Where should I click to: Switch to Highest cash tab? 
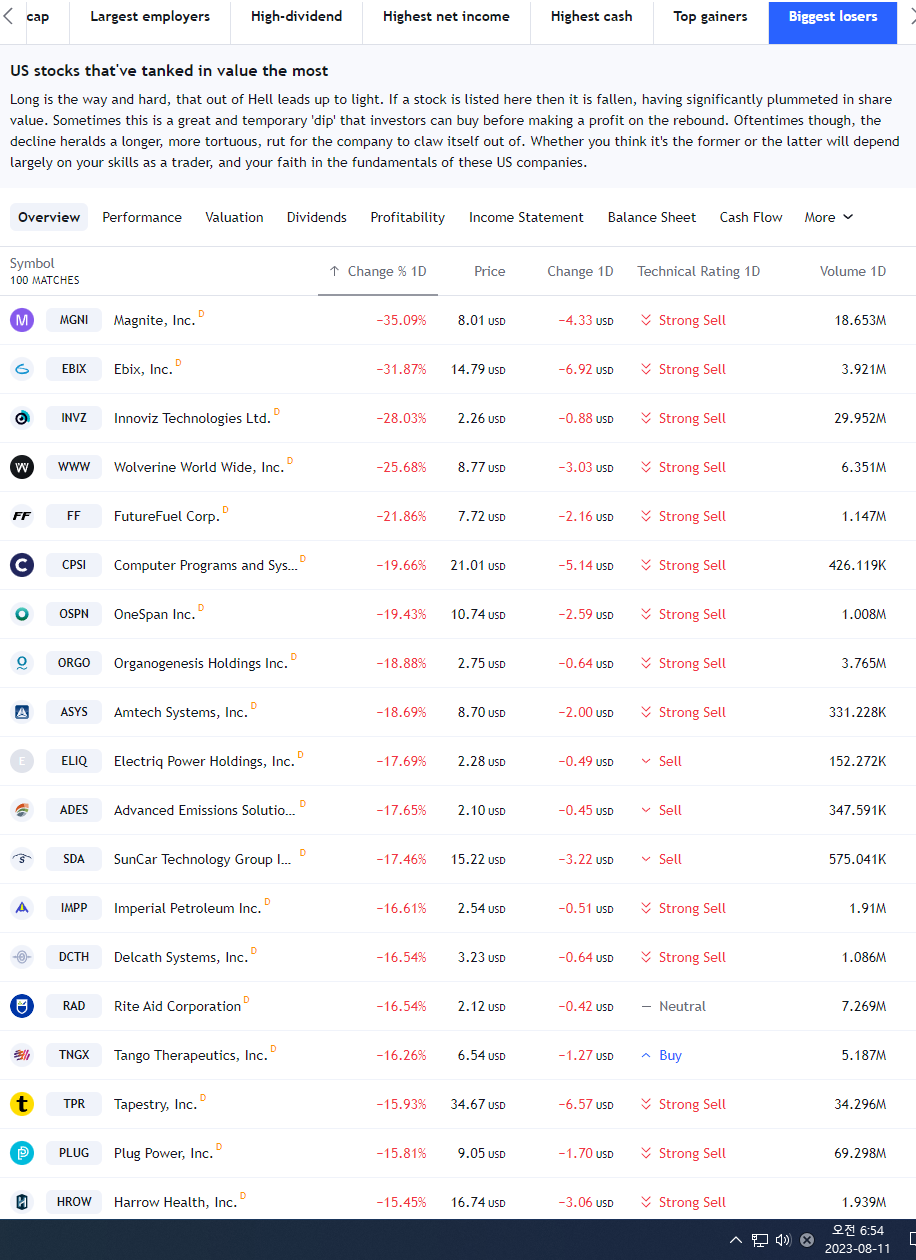click(x=592, y=17)
